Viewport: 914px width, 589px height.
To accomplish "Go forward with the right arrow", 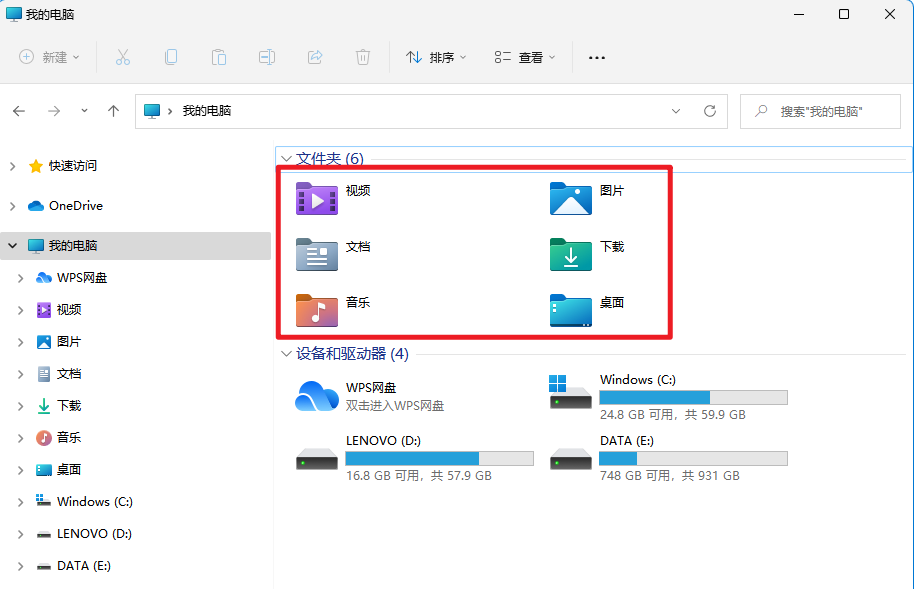I will 54,111.
